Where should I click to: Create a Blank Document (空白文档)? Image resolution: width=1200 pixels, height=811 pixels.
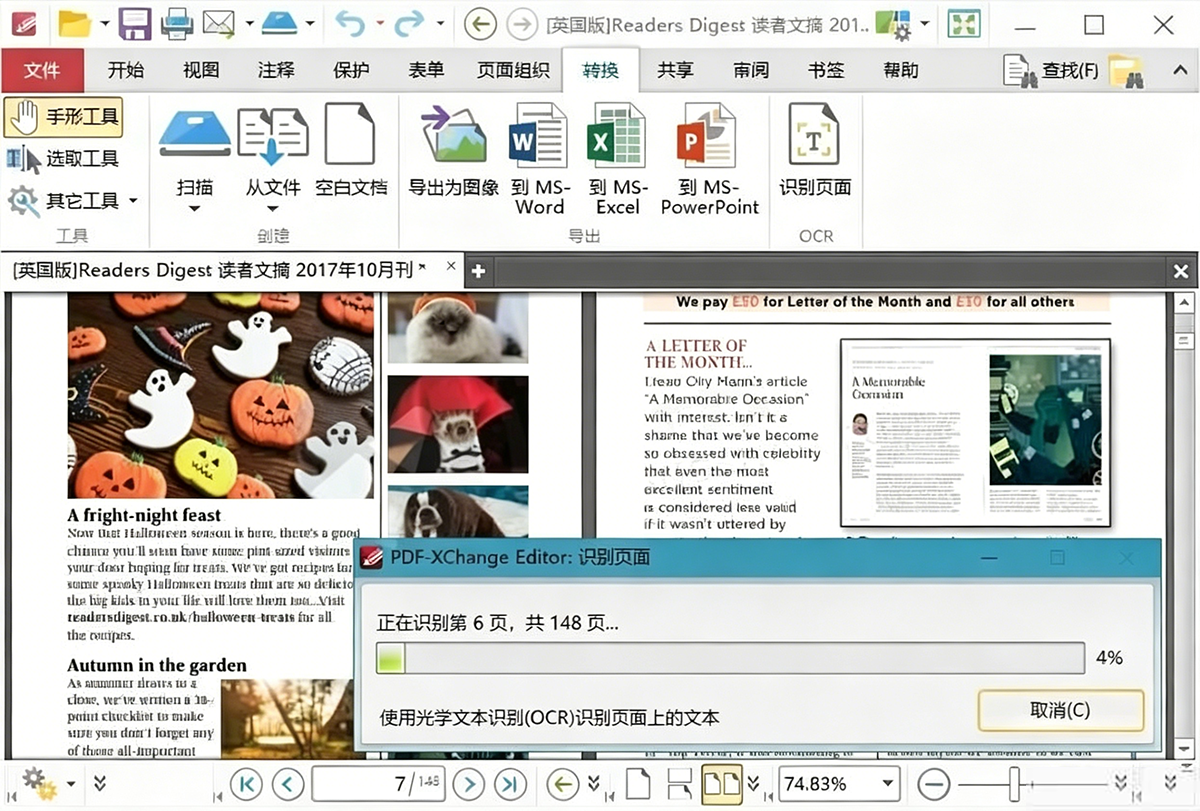[x=351, y=150]
